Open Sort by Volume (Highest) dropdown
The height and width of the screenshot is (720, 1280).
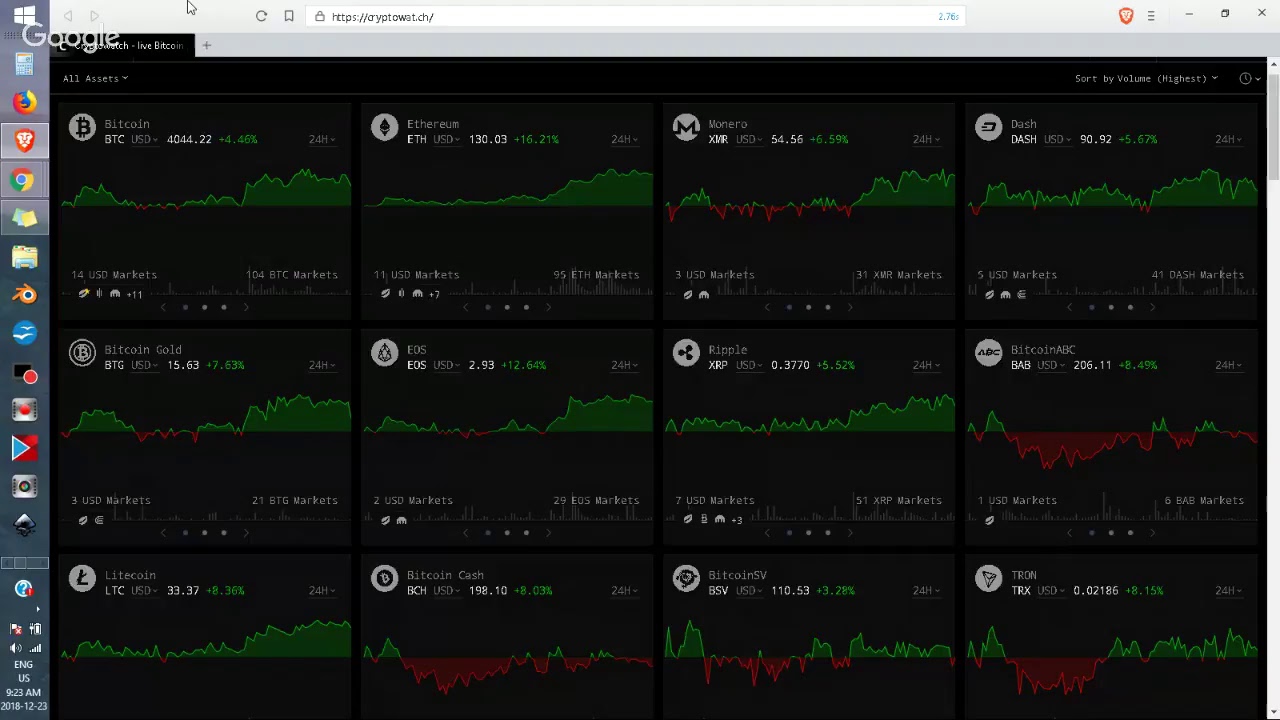click(1146, 78)
